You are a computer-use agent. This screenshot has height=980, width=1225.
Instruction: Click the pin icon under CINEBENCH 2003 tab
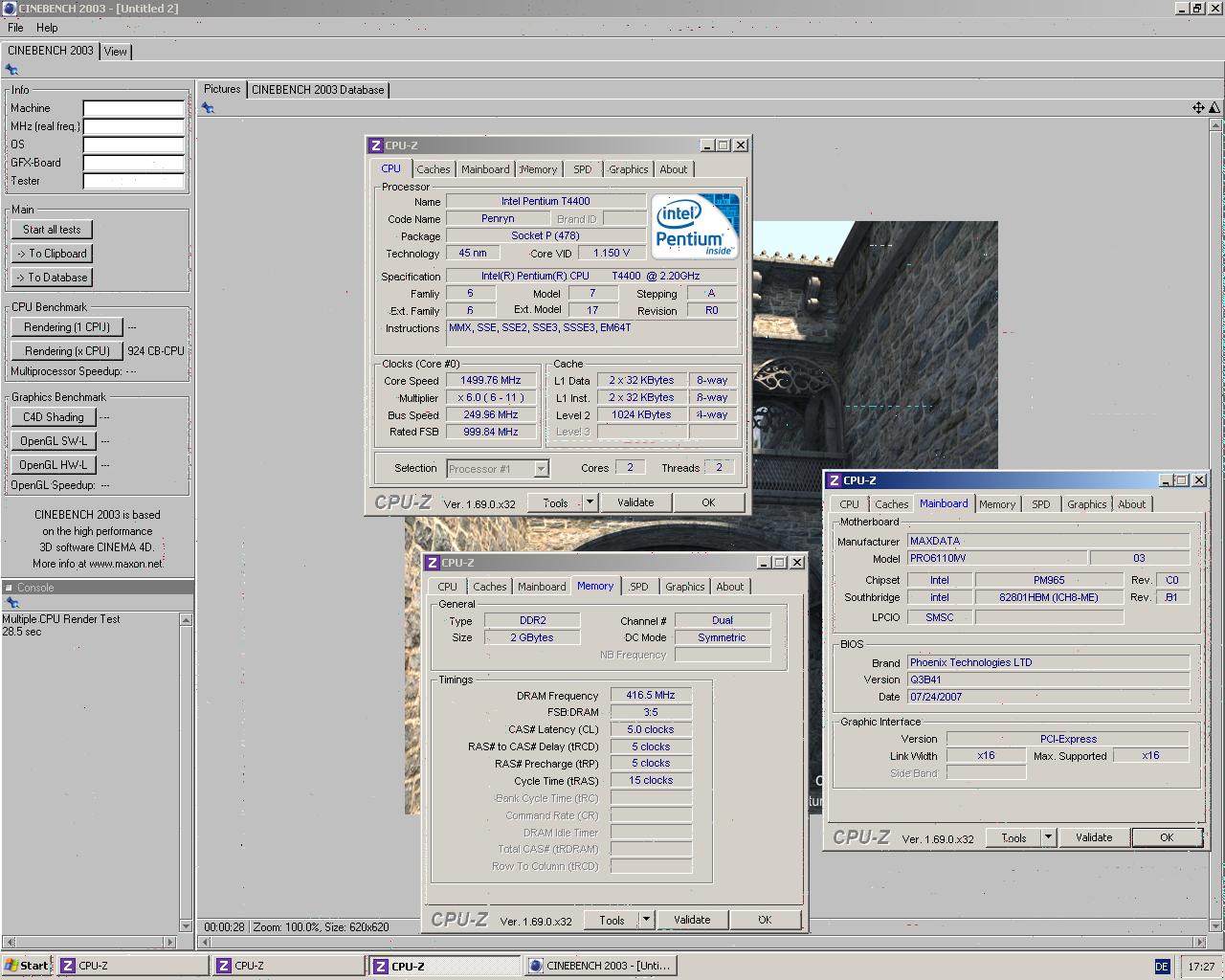(x=11, y=70)
